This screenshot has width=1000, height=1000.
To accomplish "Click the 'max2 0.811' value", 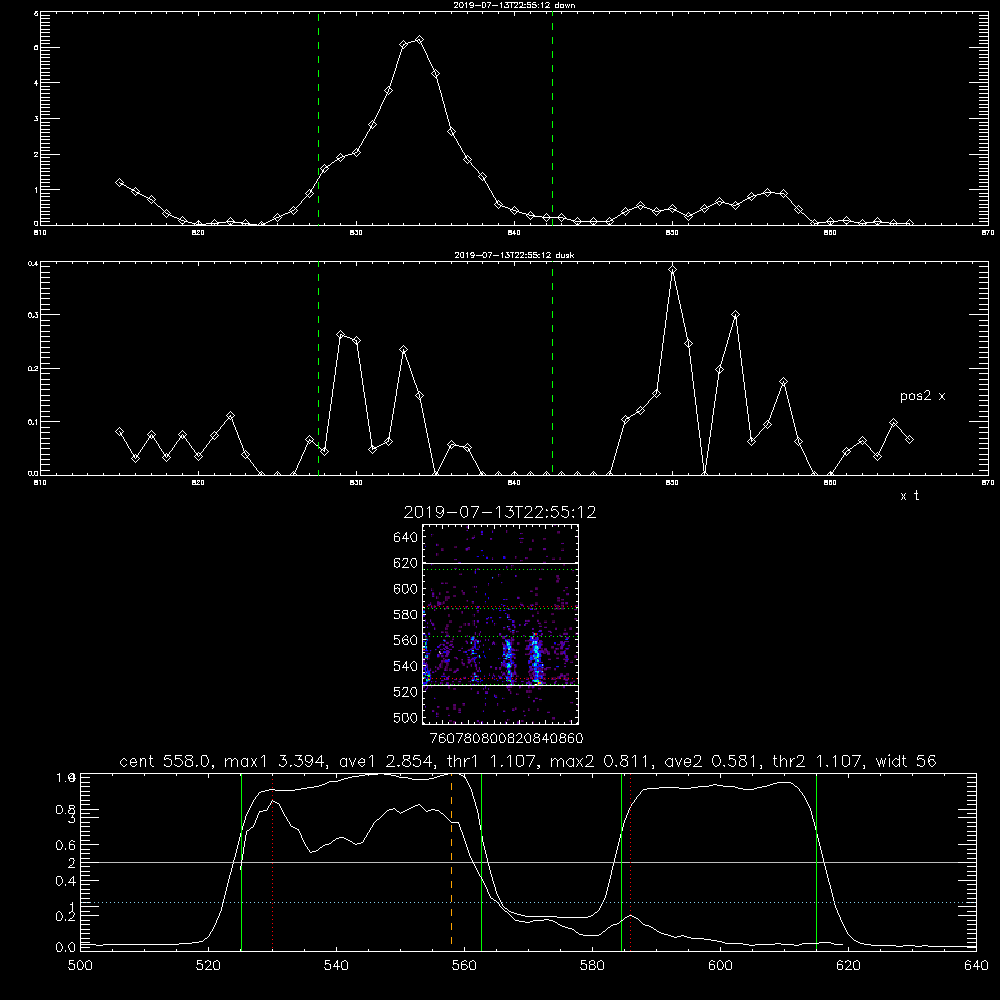I will pyautogui.click(x=602, y=761).
